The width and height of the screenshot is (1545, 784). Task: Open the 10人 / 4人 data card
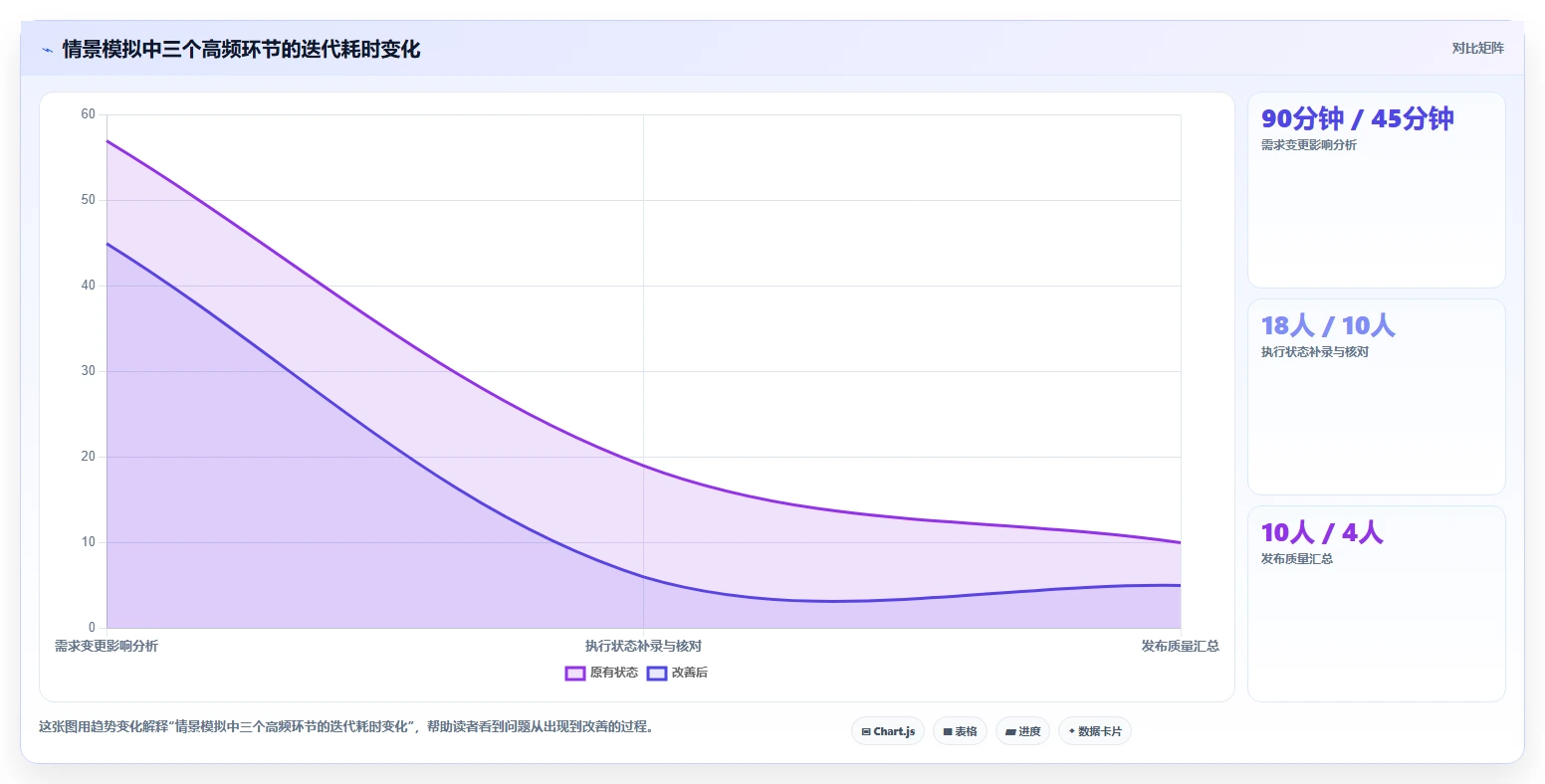pyautogui.click(x=1376, y=604)
